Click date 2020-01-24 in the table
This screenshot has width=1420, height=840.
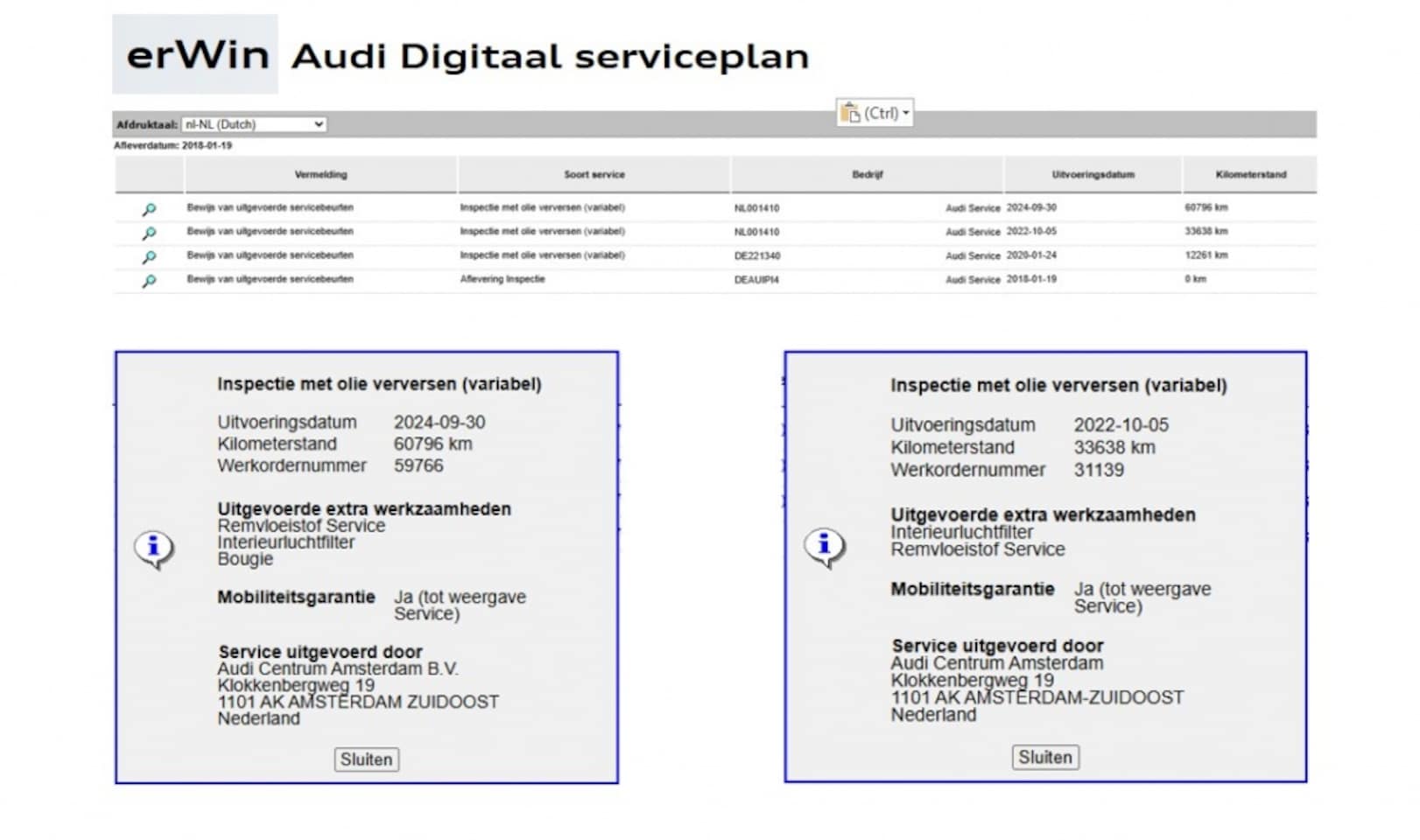point(1031,255)
